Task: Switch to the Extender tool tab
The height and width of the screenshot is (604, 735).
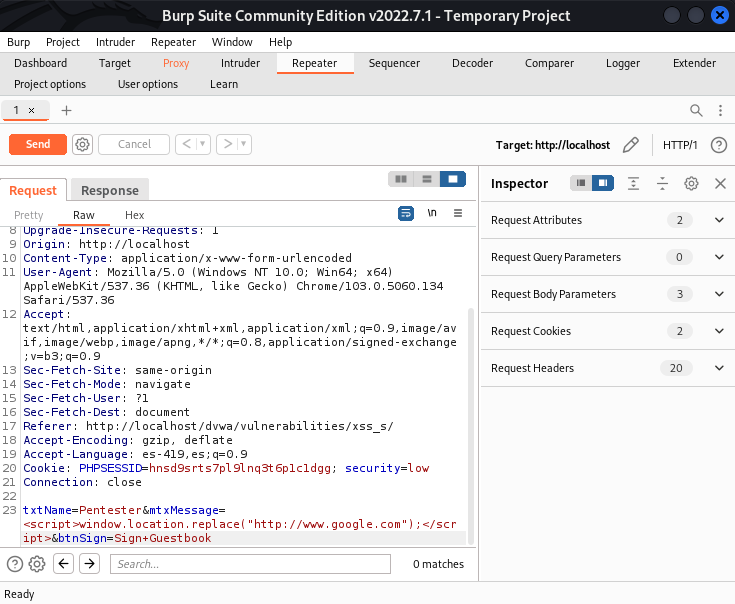Action: point(694,63)
